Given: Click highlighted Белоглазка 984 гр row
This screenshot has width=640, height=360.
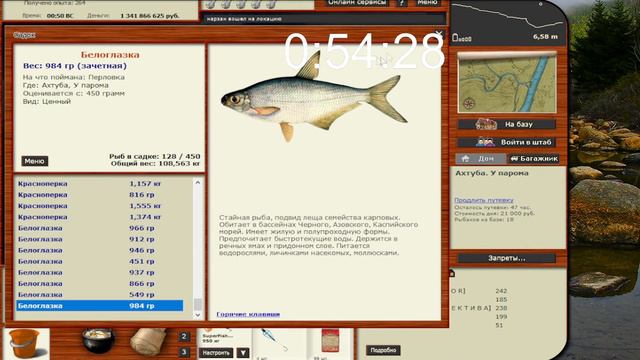Looking at the screenshot, I should click(100, 306).
